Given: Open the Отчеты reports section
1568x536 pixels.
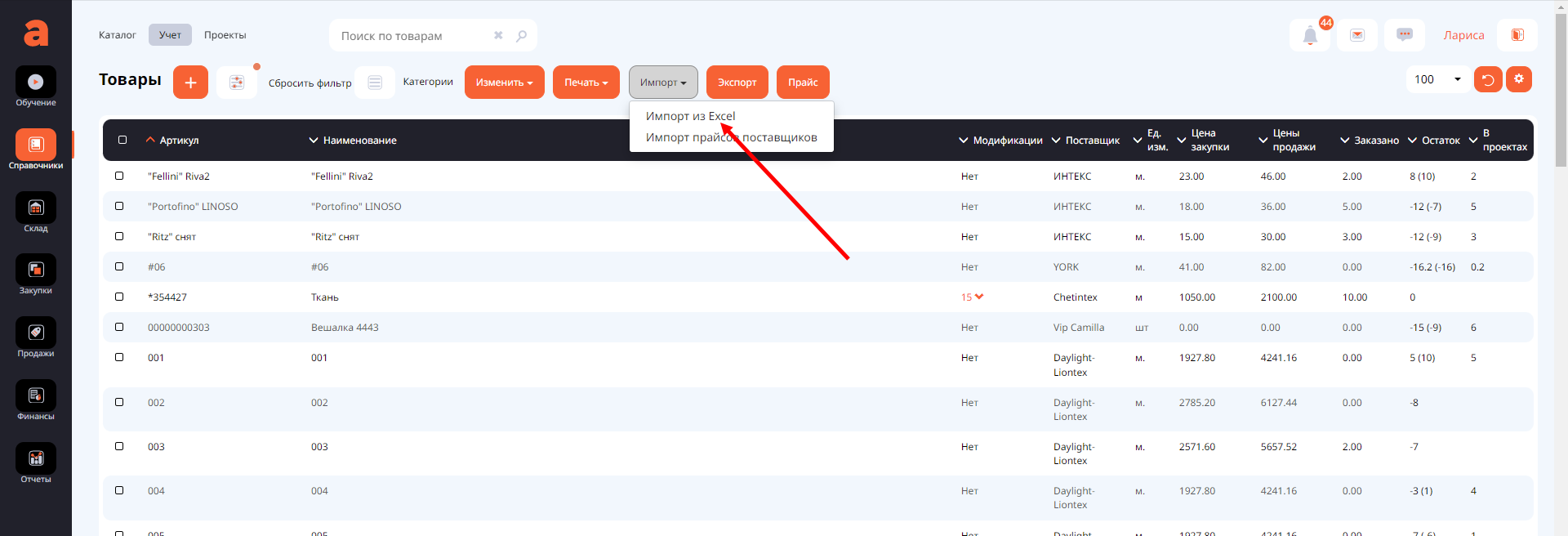Looking at the screenshot, I should 36,459.
